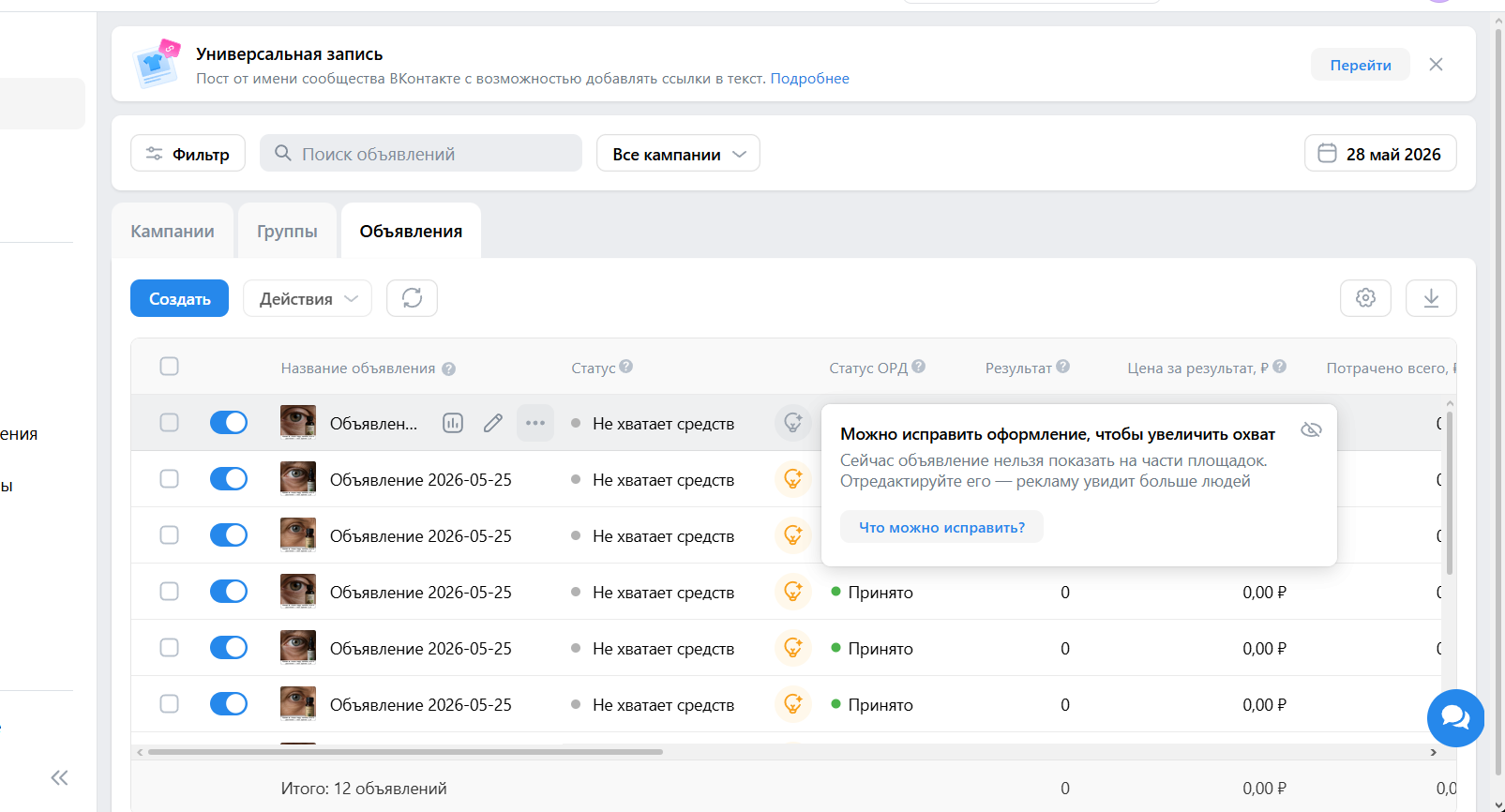Click the refresh table icon button

click(413, 298)
